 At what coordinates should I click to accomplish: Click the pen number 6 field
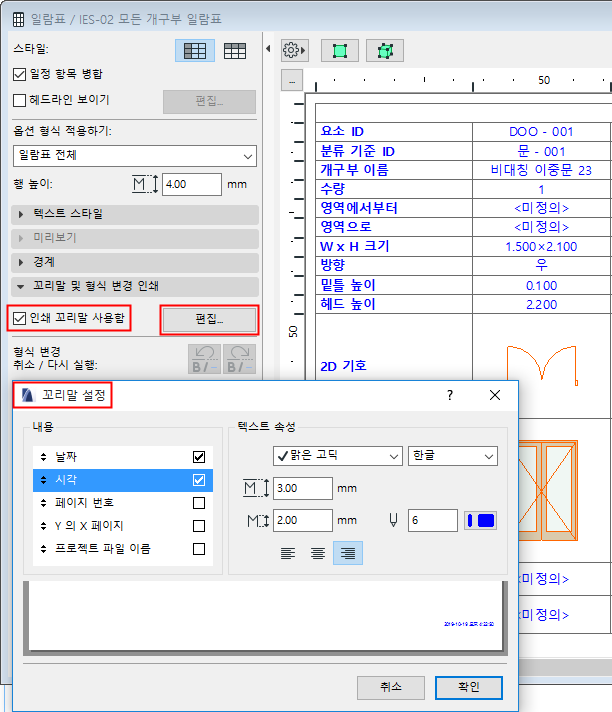[433, 520]
